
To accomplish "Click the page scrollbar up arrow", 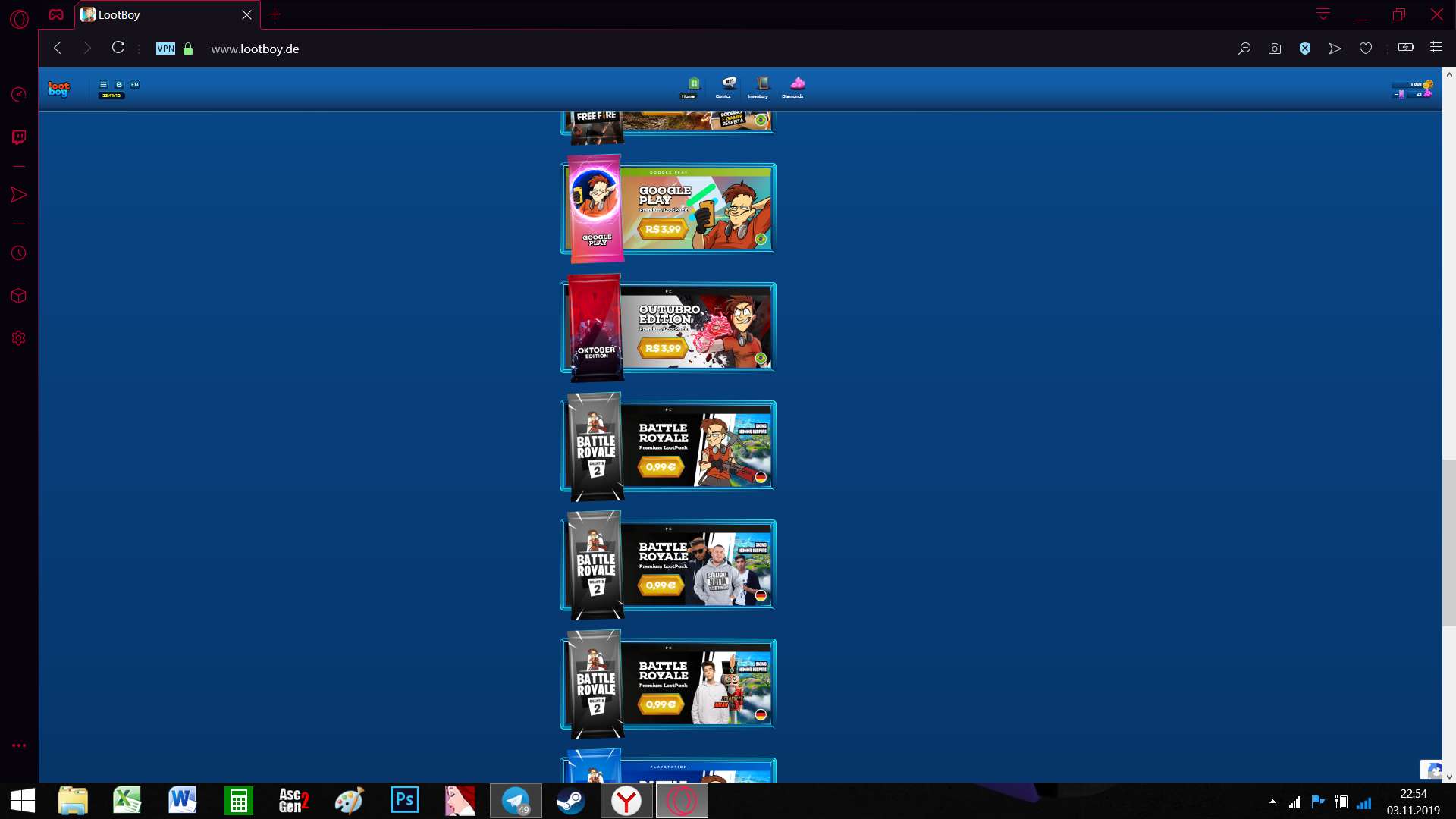I will (1449, 74).
